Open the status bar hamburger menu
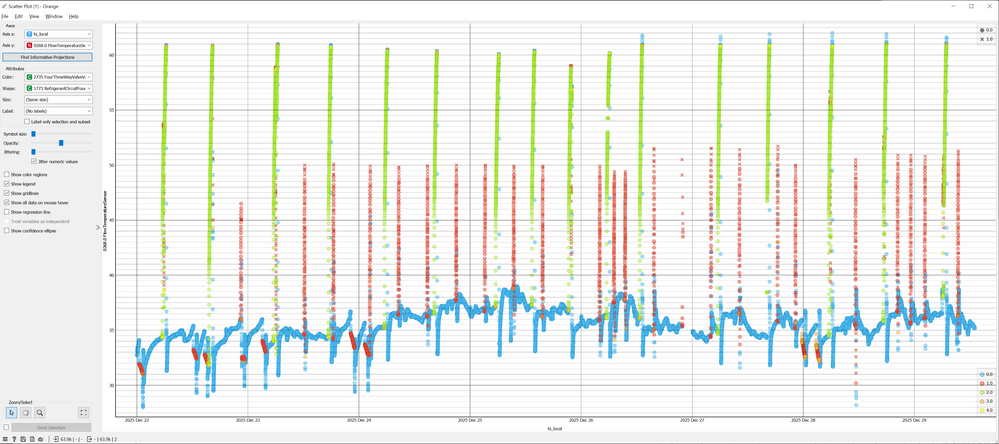 6,438
